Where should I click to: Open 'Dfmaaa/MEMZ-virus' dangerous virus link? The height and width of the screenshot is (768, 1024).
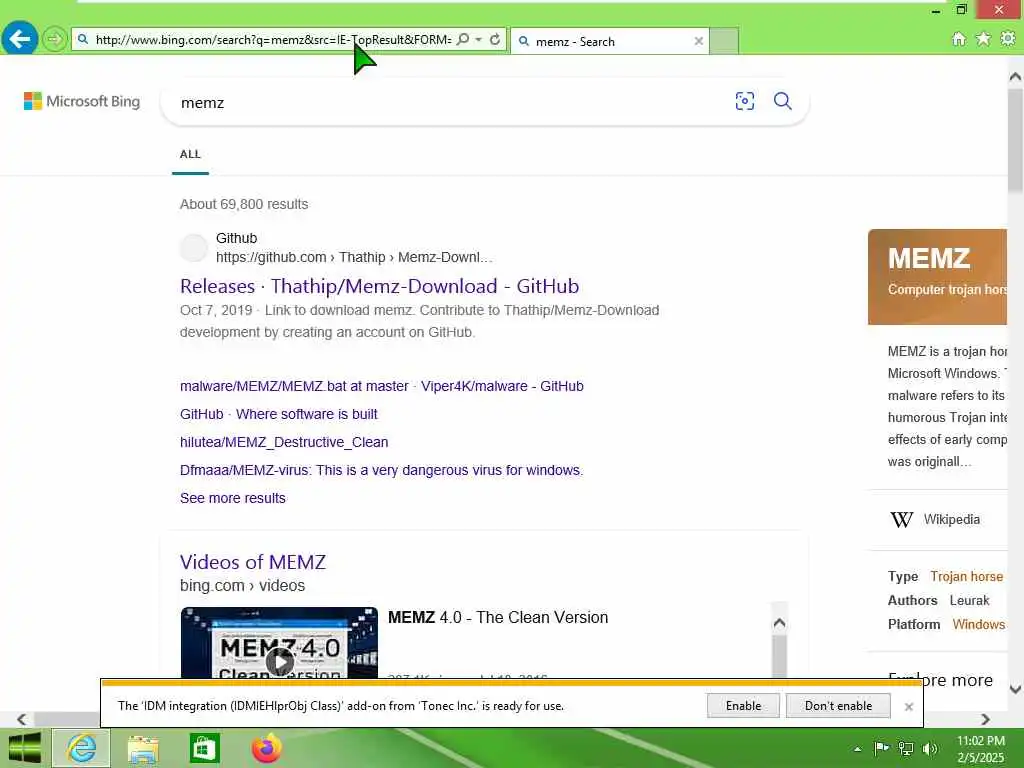tap(381, 470)
